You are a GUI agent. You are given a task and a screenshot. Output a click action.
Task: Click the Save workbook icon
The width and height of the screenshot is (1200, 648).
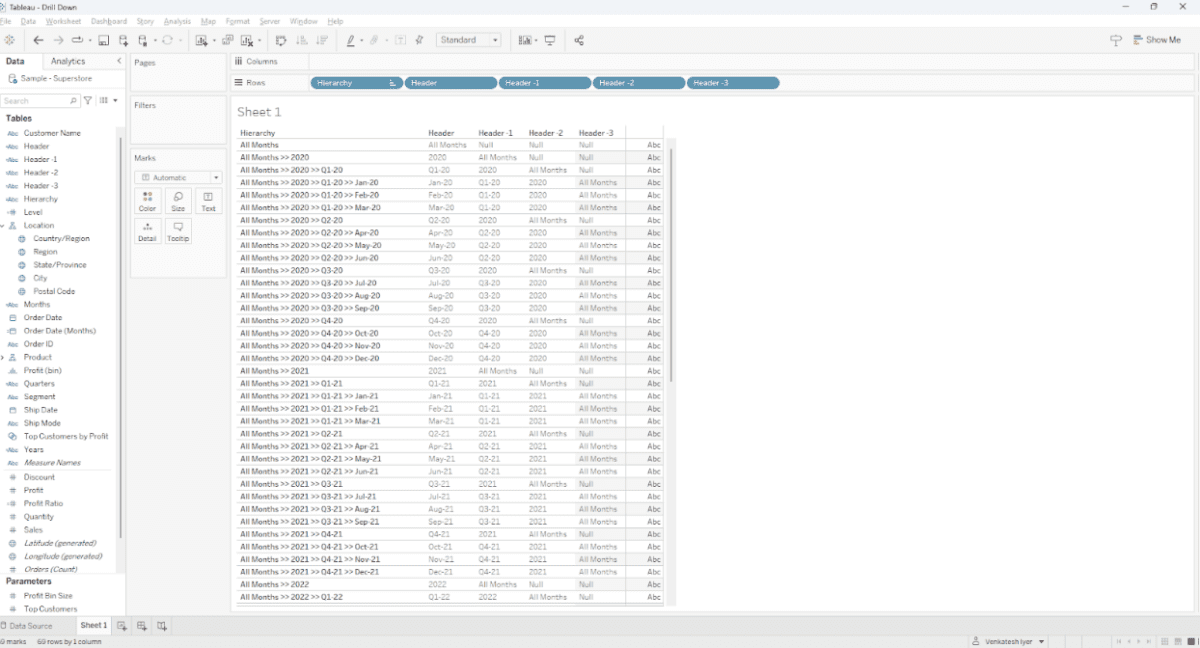tap(104, 40)
